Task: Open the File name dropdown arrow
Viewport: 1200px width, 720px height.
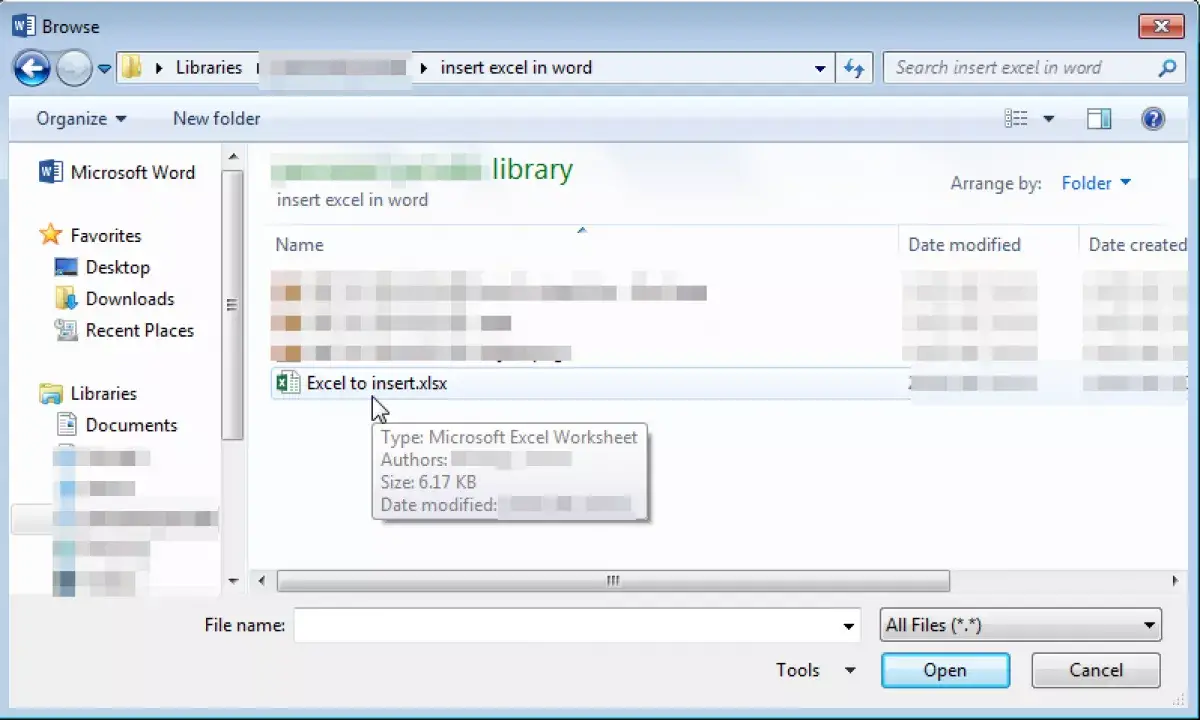Action: 850,626
